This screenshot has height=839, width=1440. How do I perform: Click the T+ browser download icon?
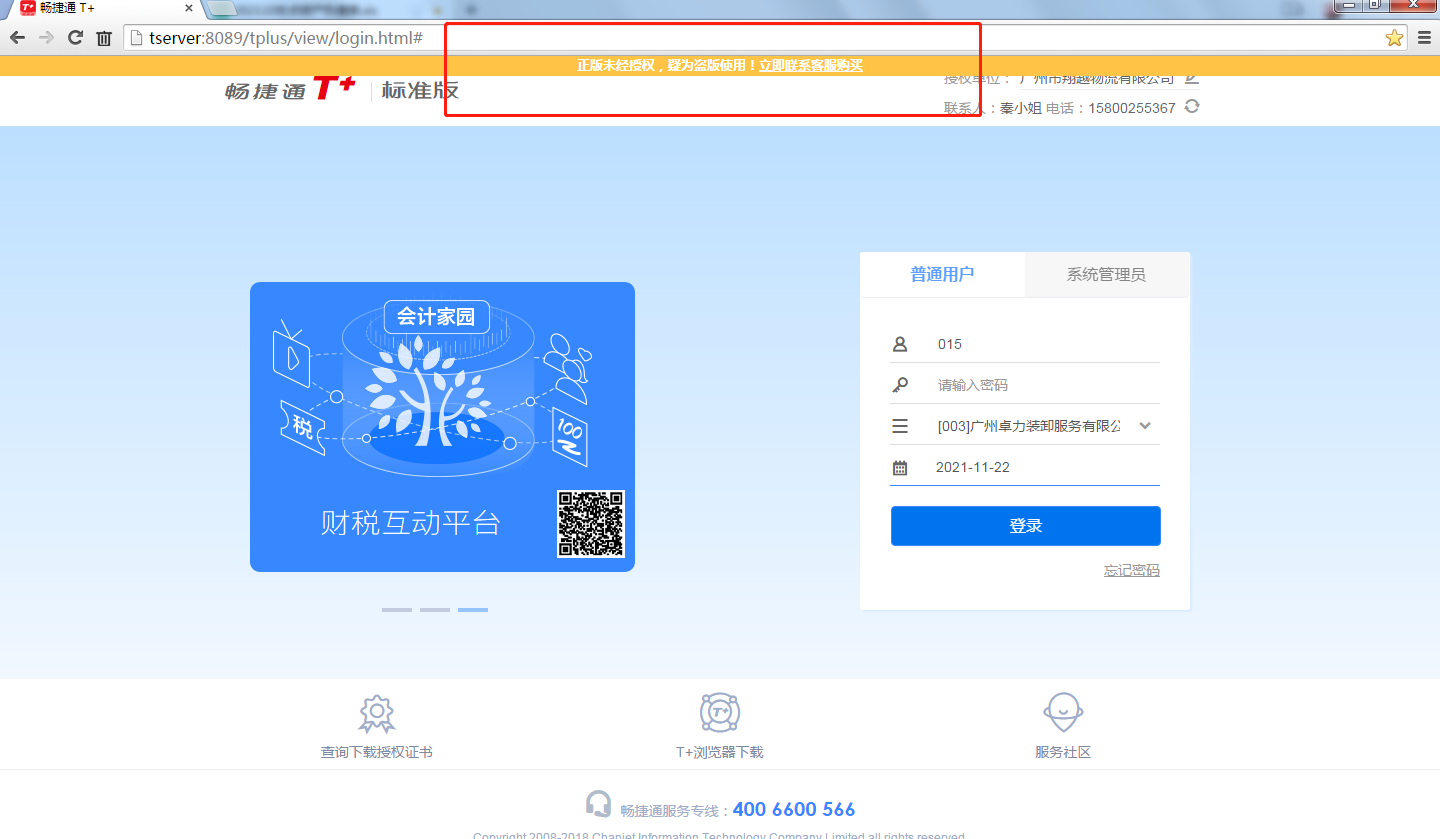(x=720, y=713)
